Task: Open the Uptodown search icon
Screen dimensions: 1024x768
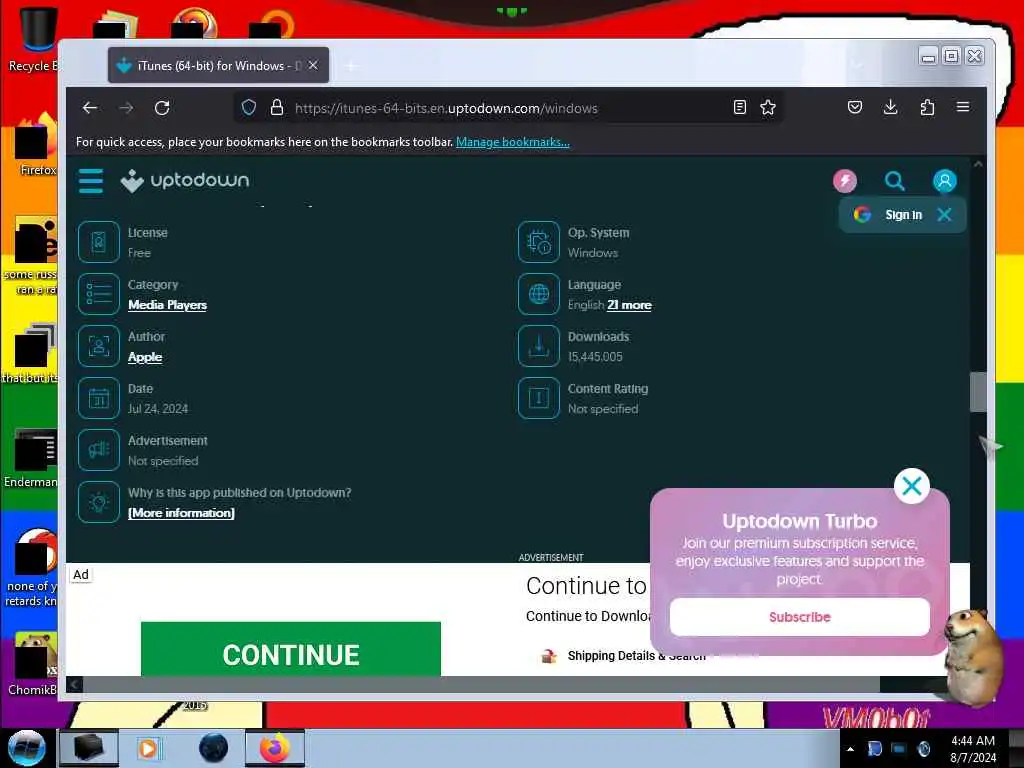Action: tap(895, 181)
